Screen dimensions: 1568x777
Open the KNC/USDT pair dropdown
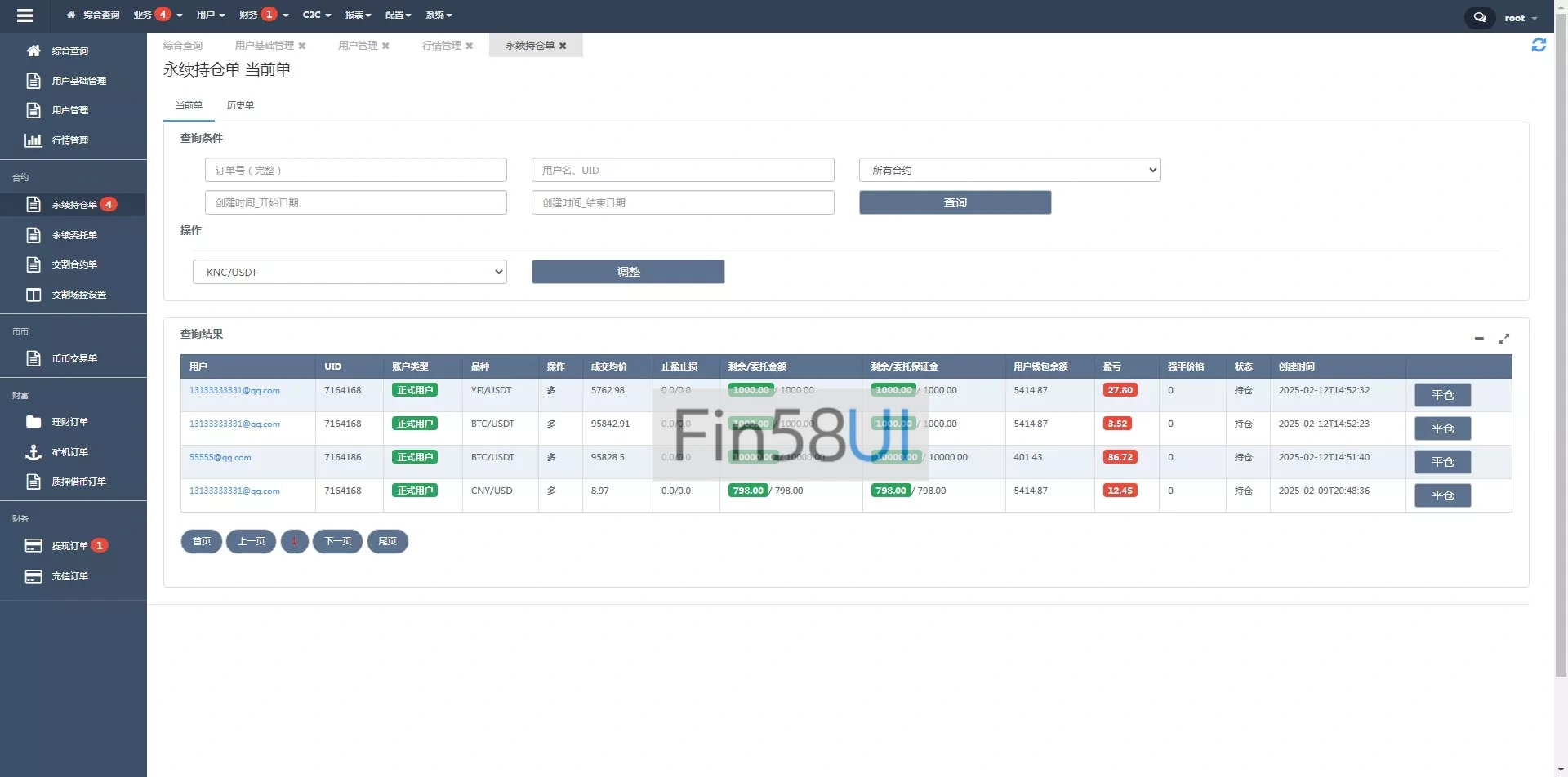pos(350,272)
